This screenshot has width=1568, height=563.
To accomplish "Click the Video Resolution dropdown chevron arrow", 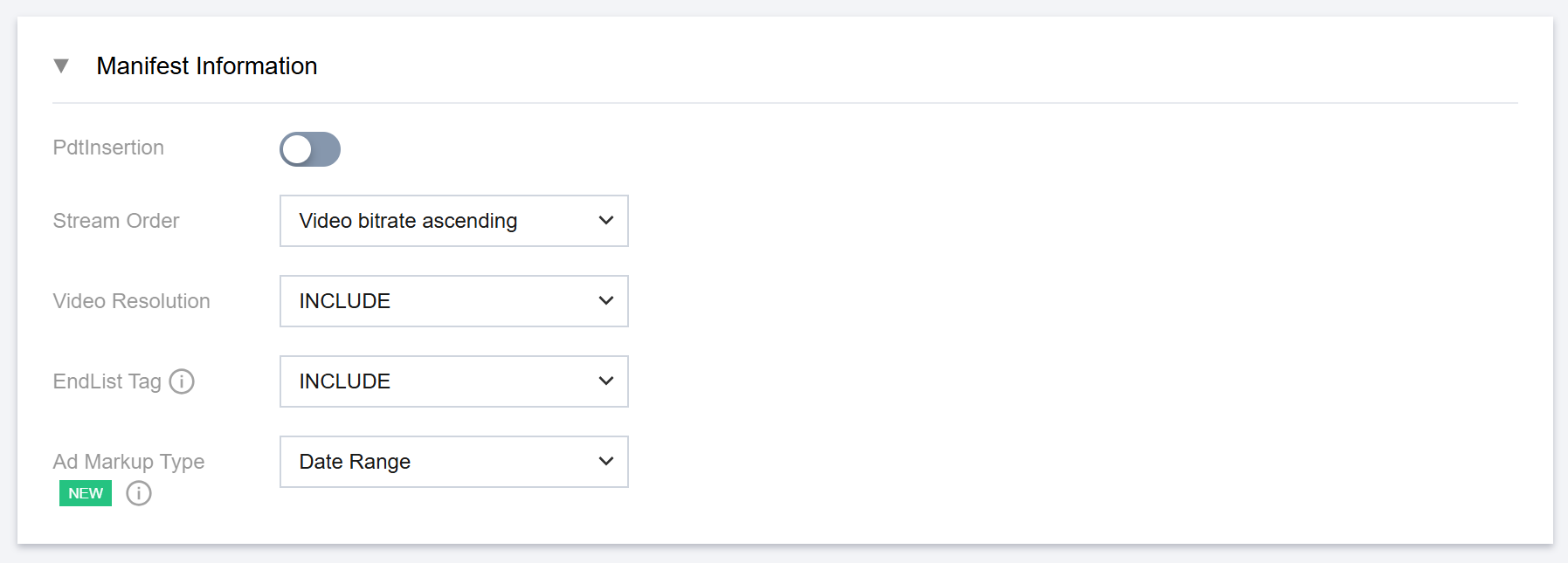I will pyautogui.click(x=606, y=301).
